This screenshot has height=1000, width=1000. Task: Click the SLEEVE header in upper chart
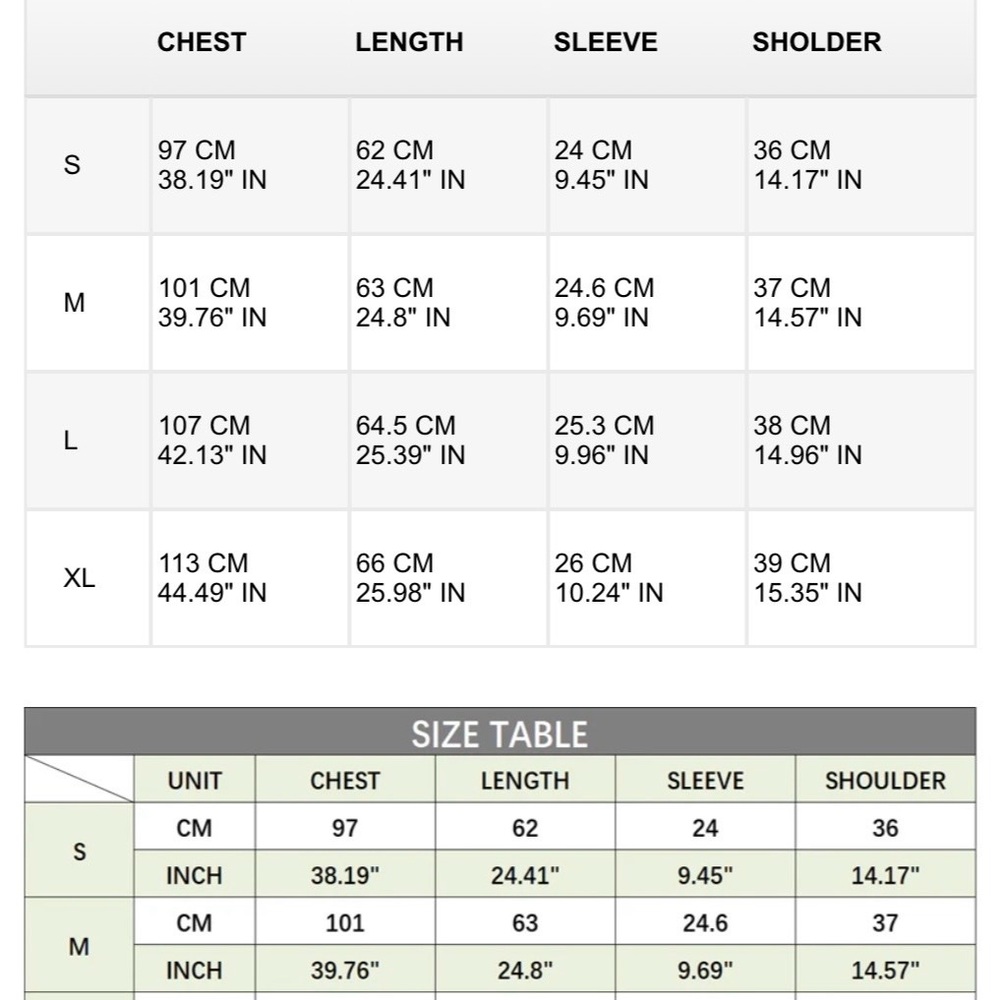(x=605, y=42)
